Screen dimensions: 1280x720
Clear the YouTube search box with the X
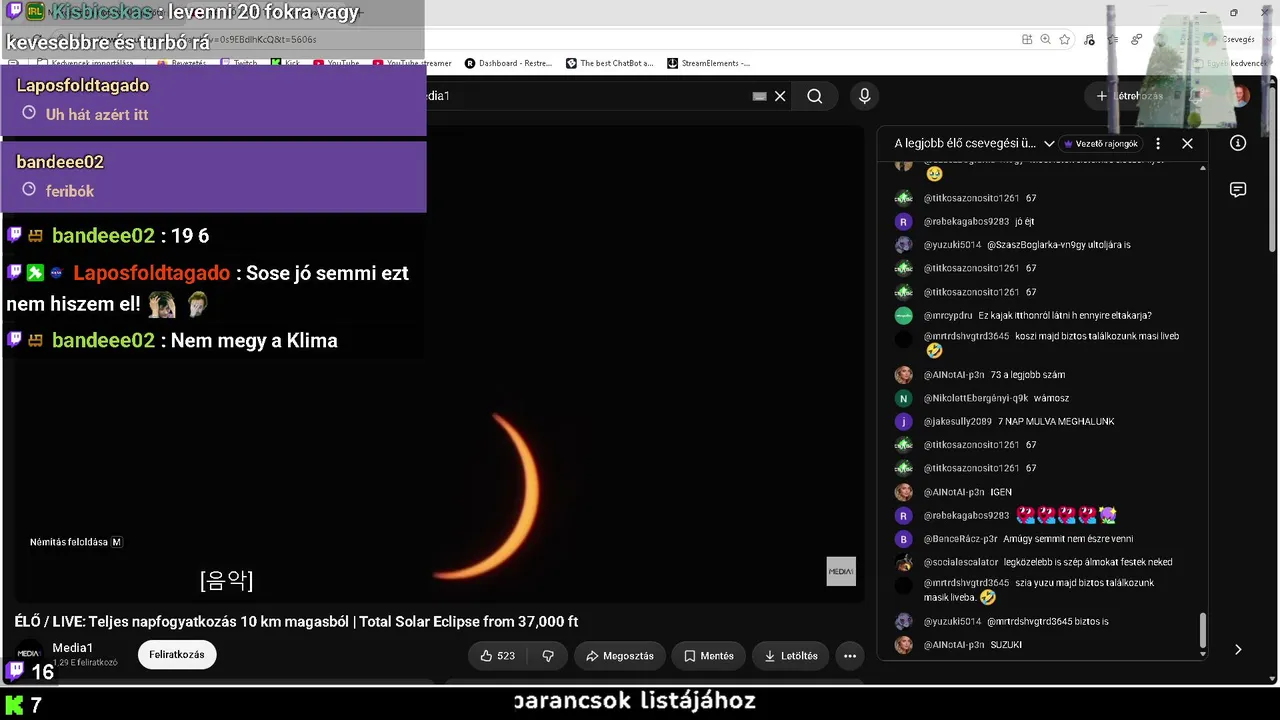(780, 96)
